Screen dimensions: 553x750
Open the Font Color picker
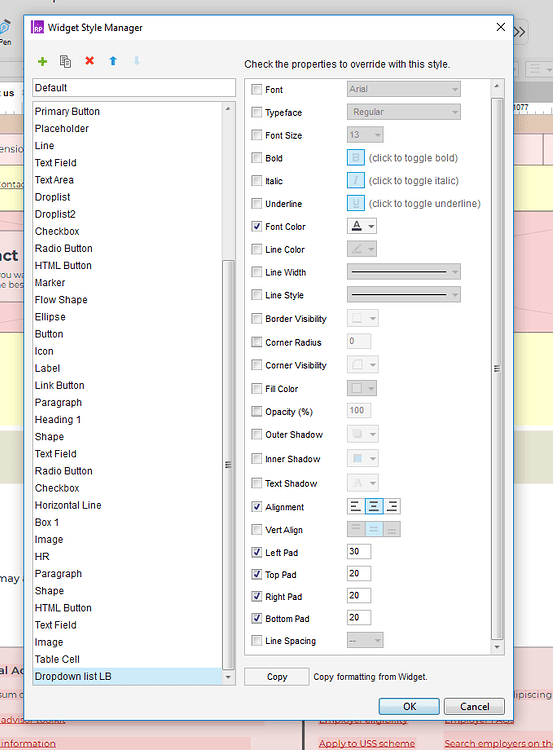point(362,226)
